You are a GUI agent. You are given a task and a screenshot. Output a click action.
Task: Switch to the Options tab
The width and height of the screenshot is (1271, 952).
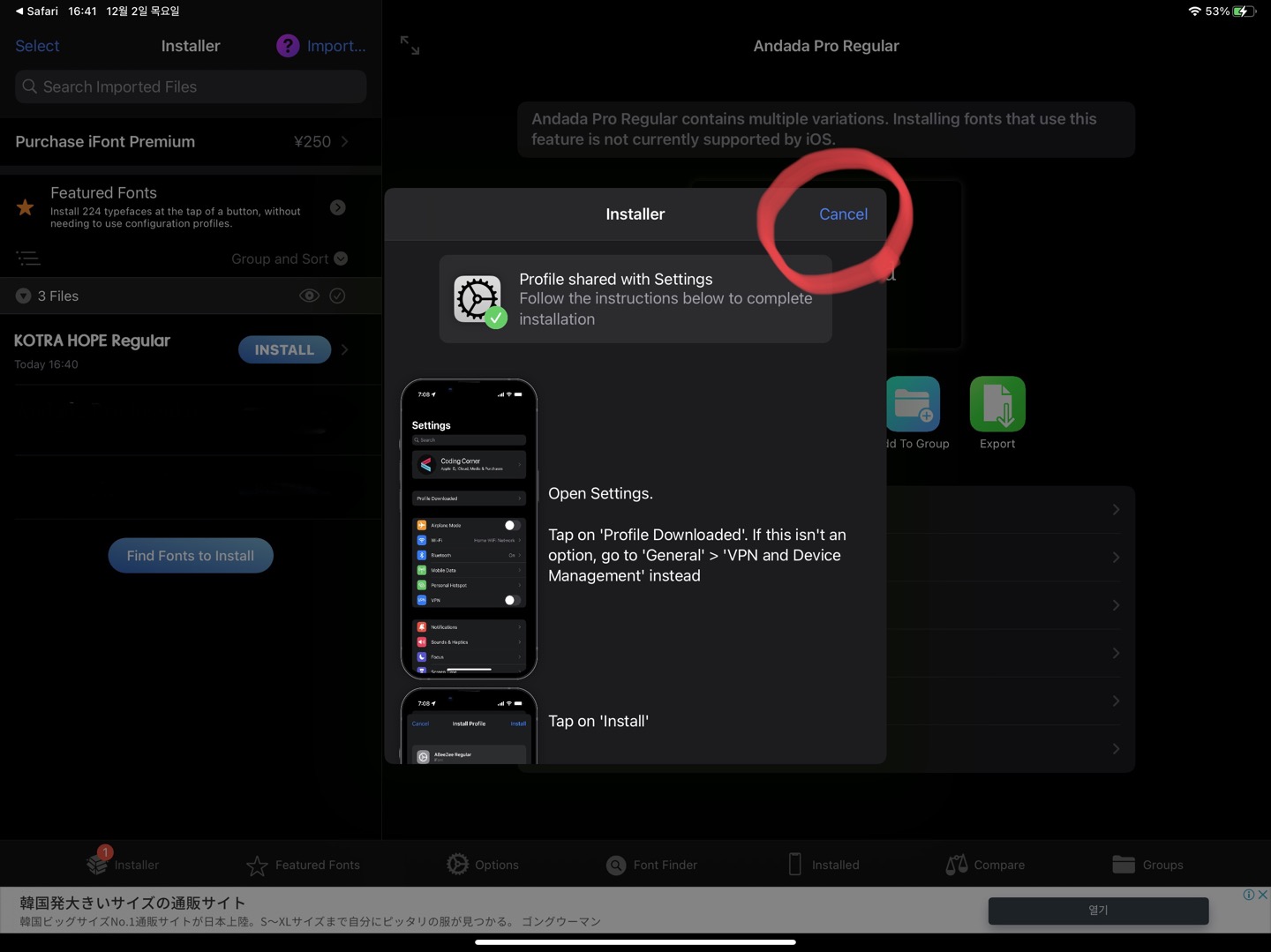(483, 865)
